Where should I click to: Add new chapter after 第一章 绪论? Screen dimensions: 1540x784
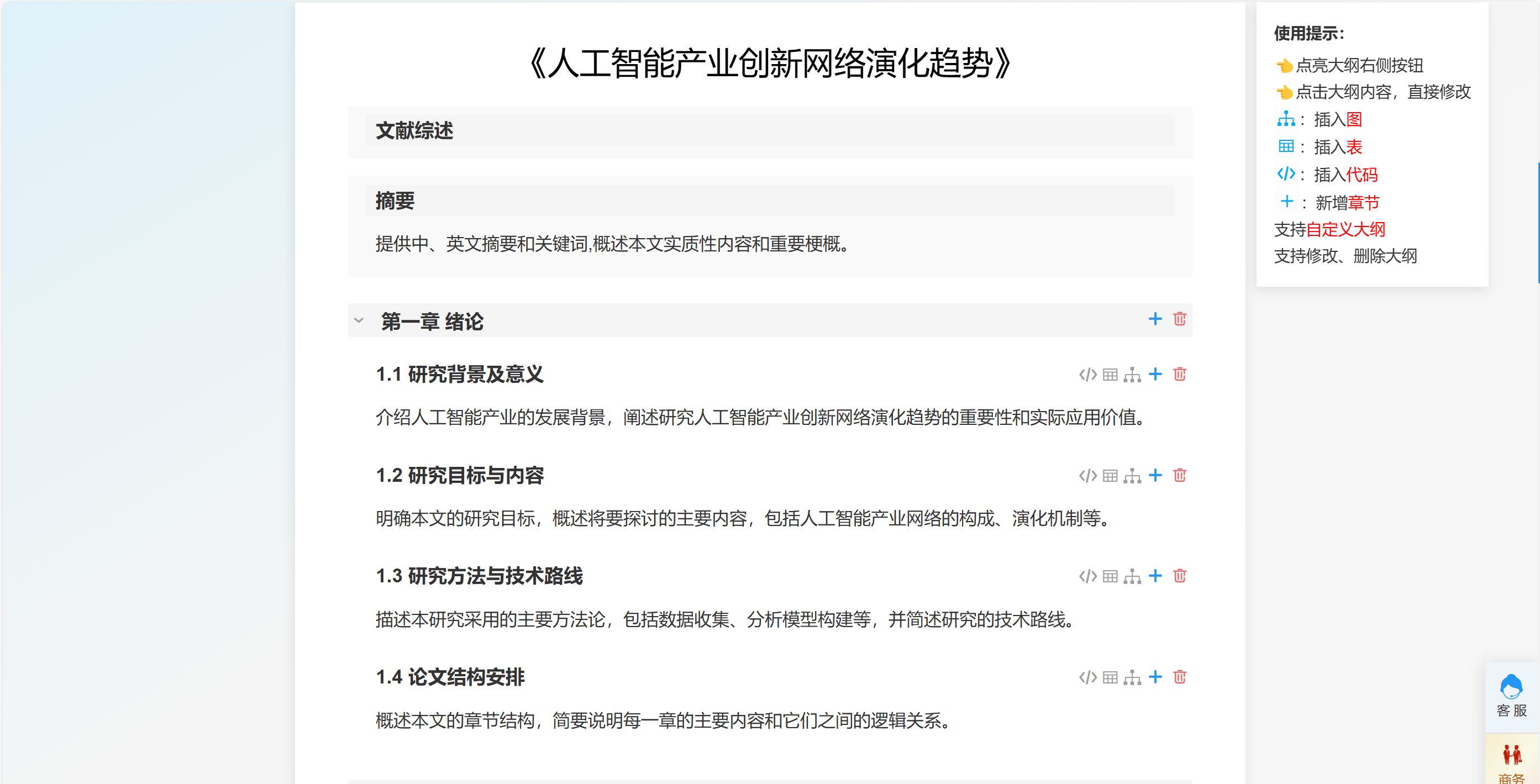1155,319
